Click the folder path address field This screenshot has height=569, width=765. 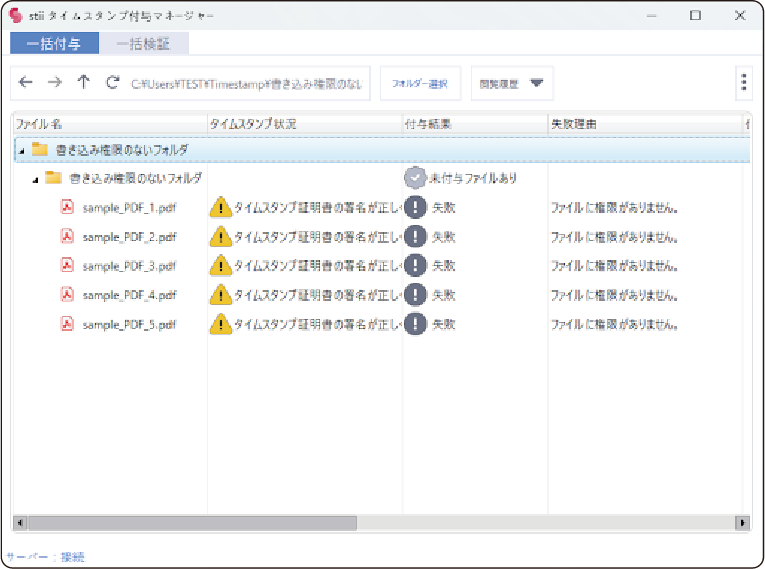click(x=248, y=85)
